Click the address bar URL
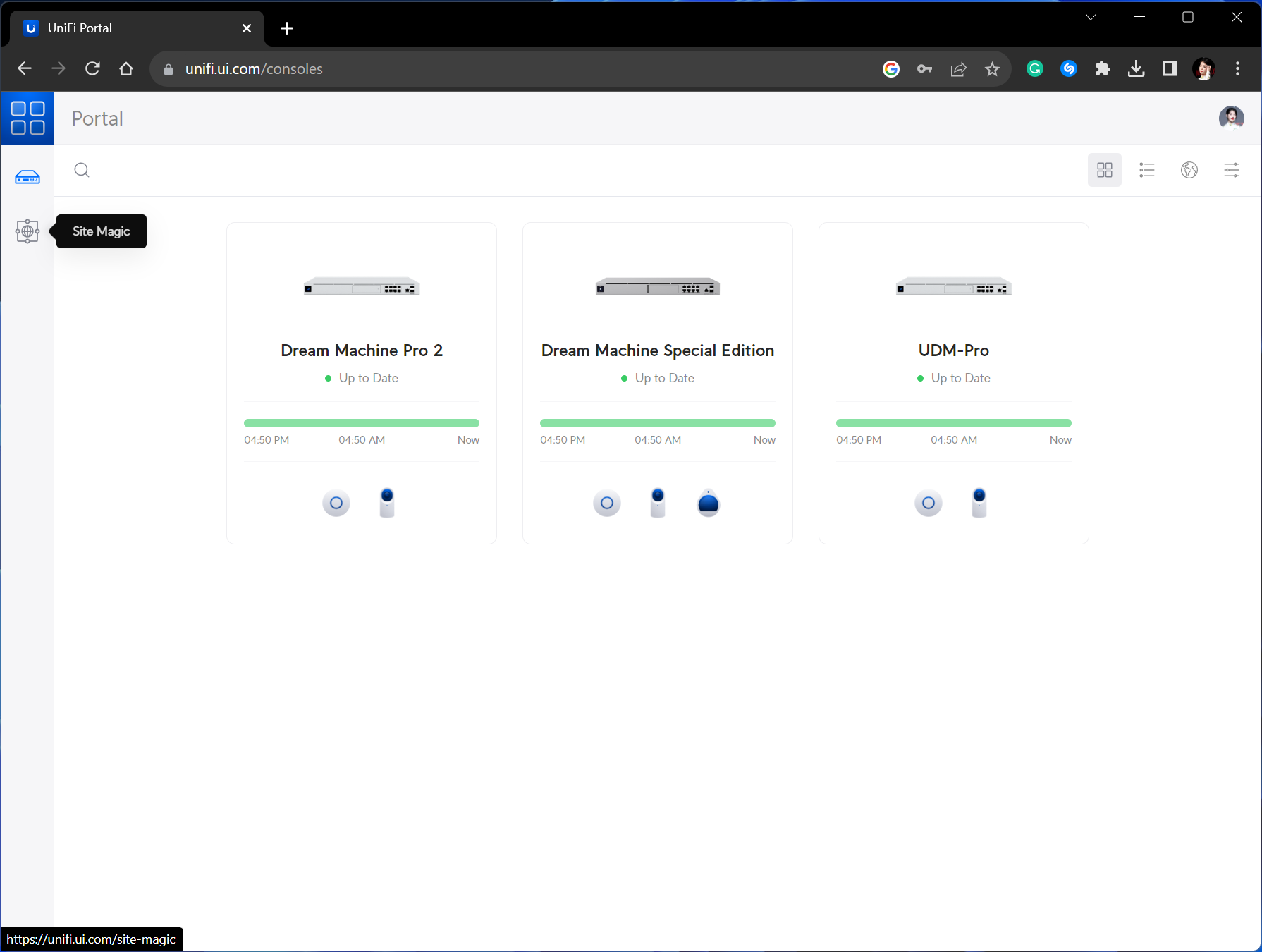 coord(254,68)
